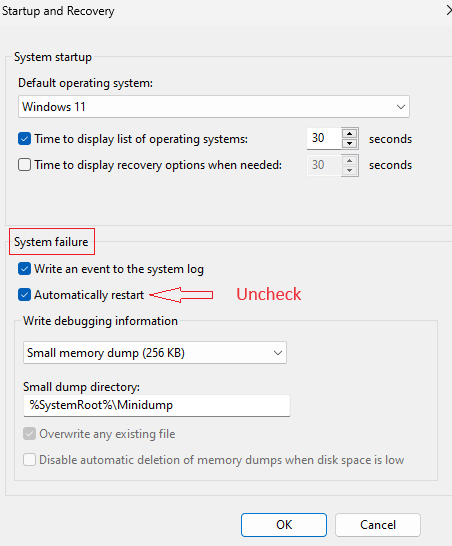The height and width of the screenshot is (546, 452).
Task: Click the recovery options time up arrow
Action: click(x=350, y=160)
